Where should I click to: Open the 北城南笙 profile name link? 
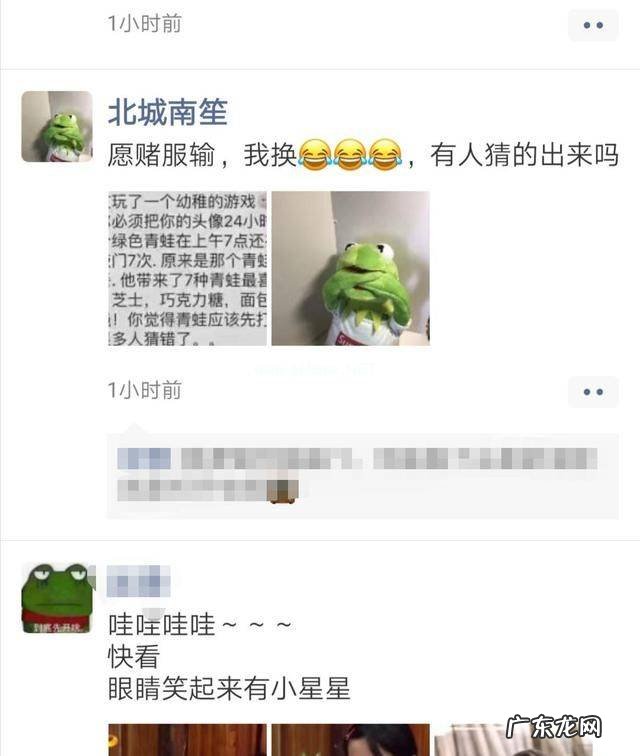coord(167,112)
